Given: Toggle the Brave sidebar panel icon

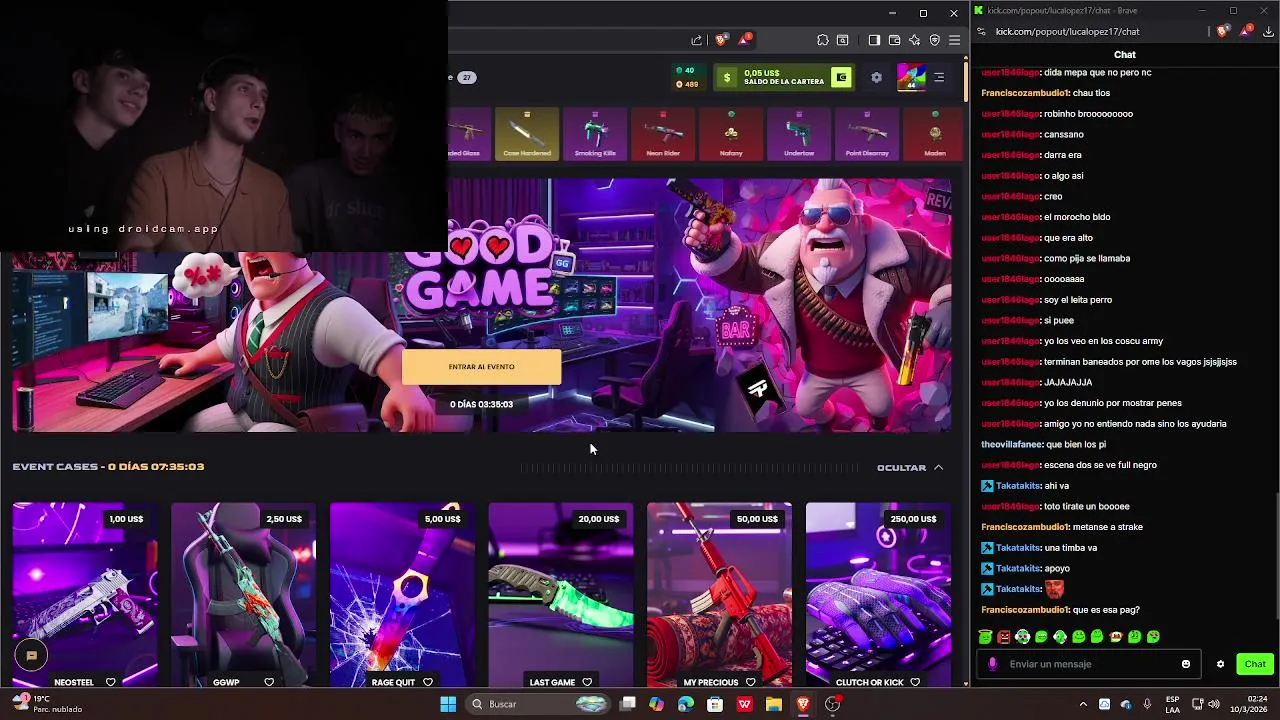Looking at the screenshot, I should point(874,40).
